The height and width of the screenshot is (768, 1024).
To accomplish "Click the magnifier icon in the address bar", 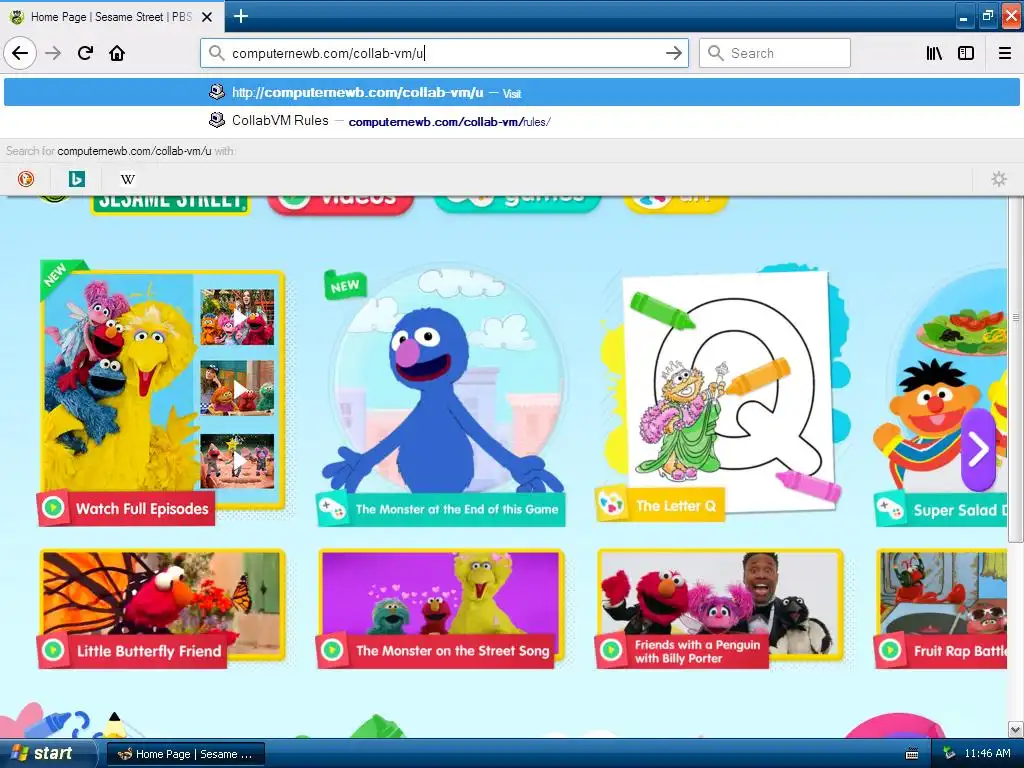I will pyautogui.click(x=217, y=53).
